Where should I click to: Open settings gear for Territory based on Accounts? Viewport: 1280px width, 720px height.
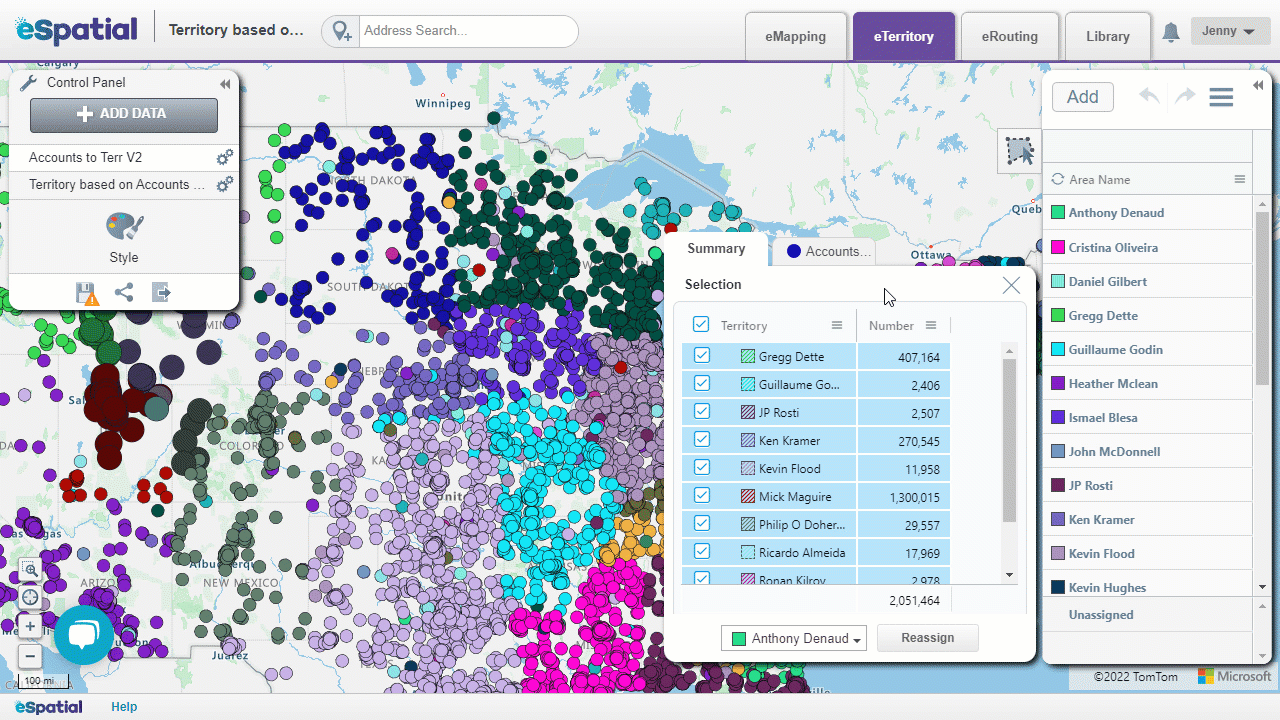(x=225, y=184)
